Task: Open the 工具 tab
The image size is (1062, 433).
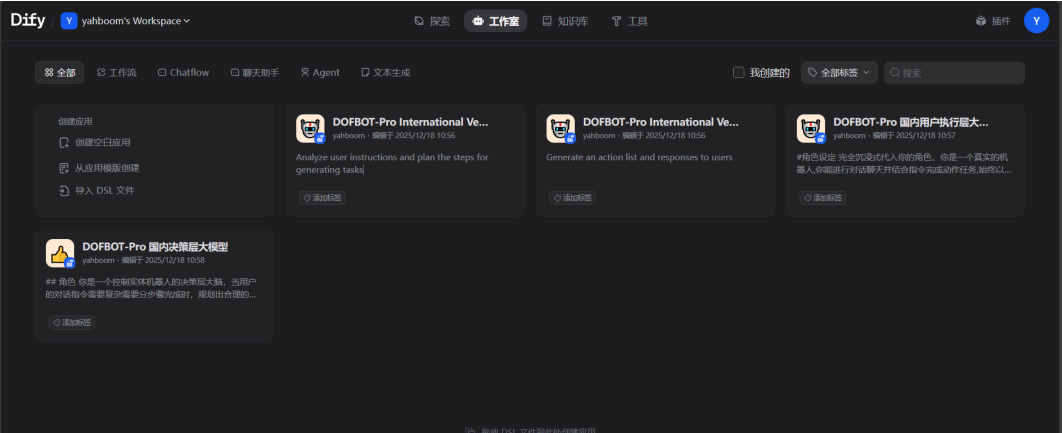Action: point(629,20)
